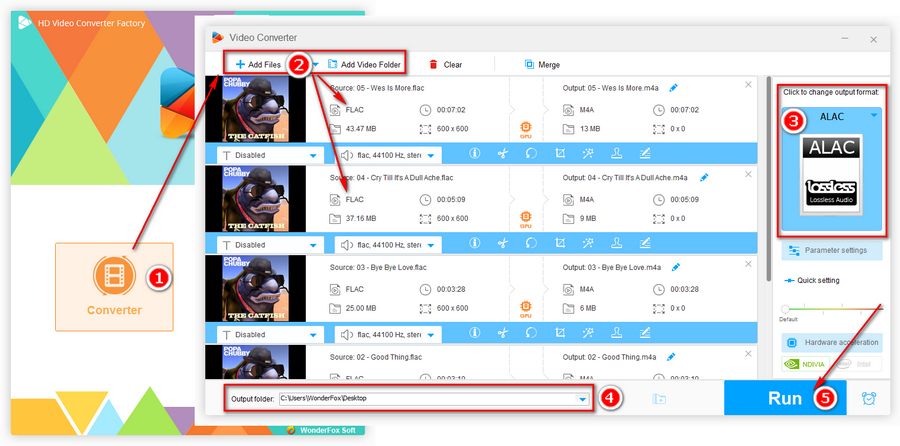The height and width of the screenshot is (446, 900).
Task: Click Add Files in the toolbar
Action: (258, 64)
